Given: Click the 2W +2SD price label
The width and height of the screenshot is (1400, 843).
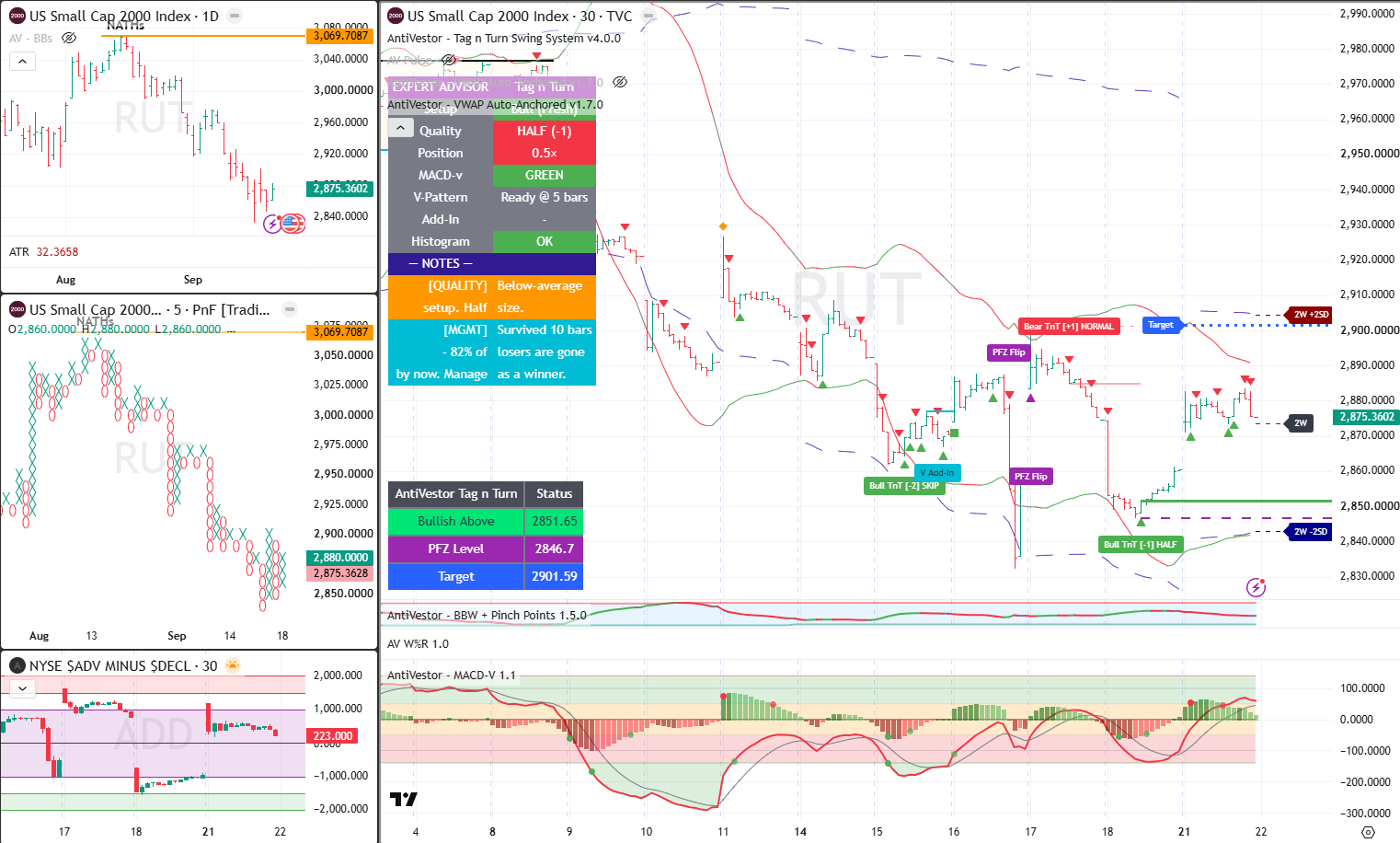Looking at the screenshot, I should [x=1310, y=314].
